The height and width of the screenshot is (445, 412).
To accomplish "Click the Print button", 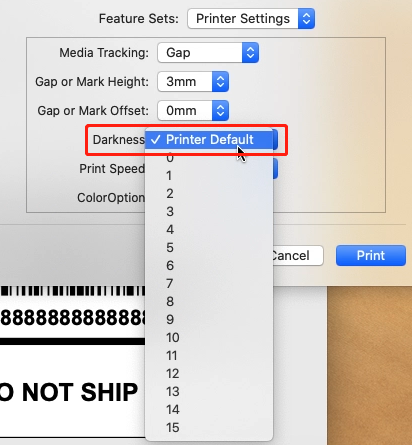I will click(371, 256).
